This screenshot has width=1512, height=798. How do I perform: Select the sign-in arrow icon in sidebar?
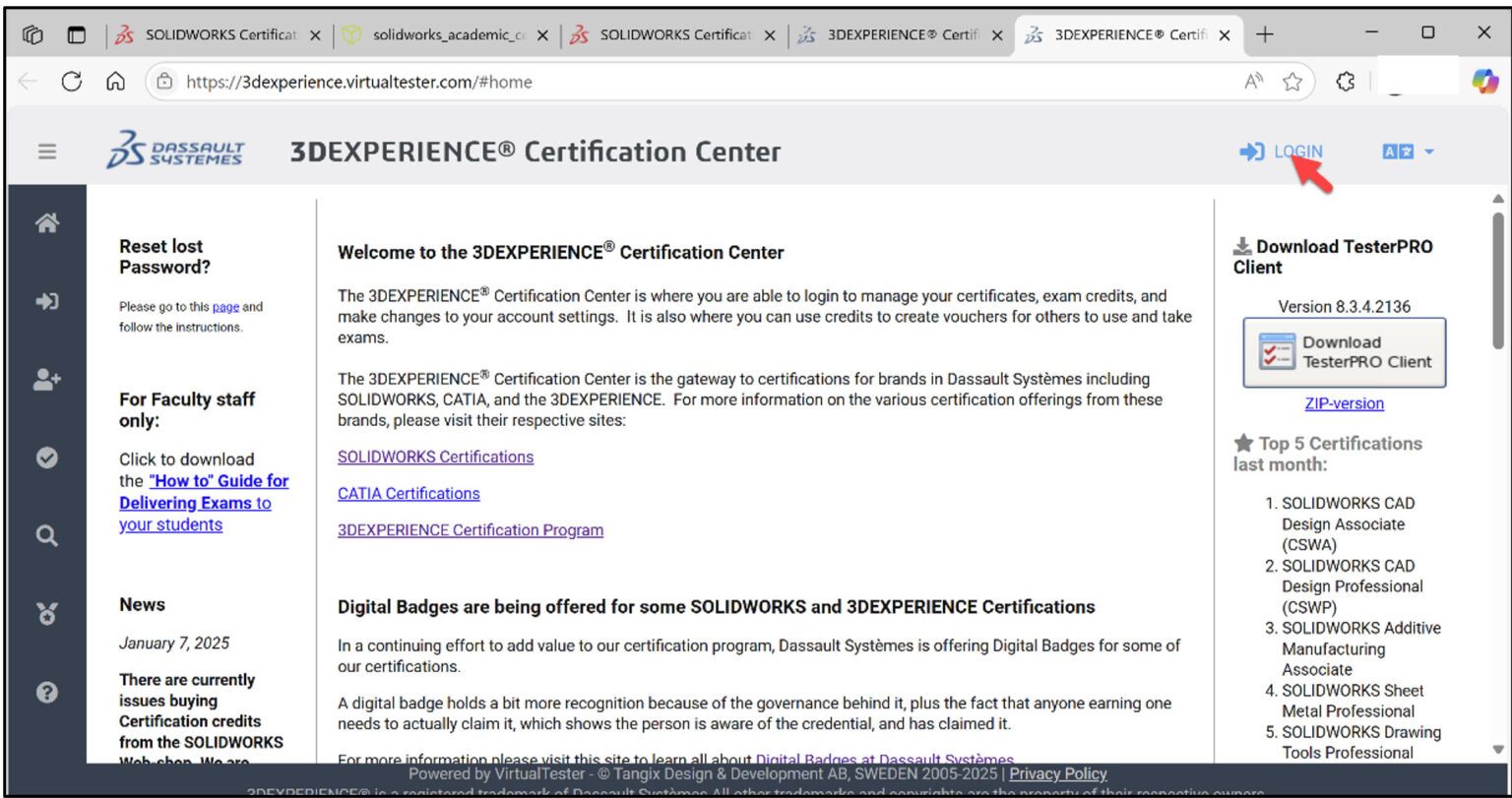tap(46, 301)
